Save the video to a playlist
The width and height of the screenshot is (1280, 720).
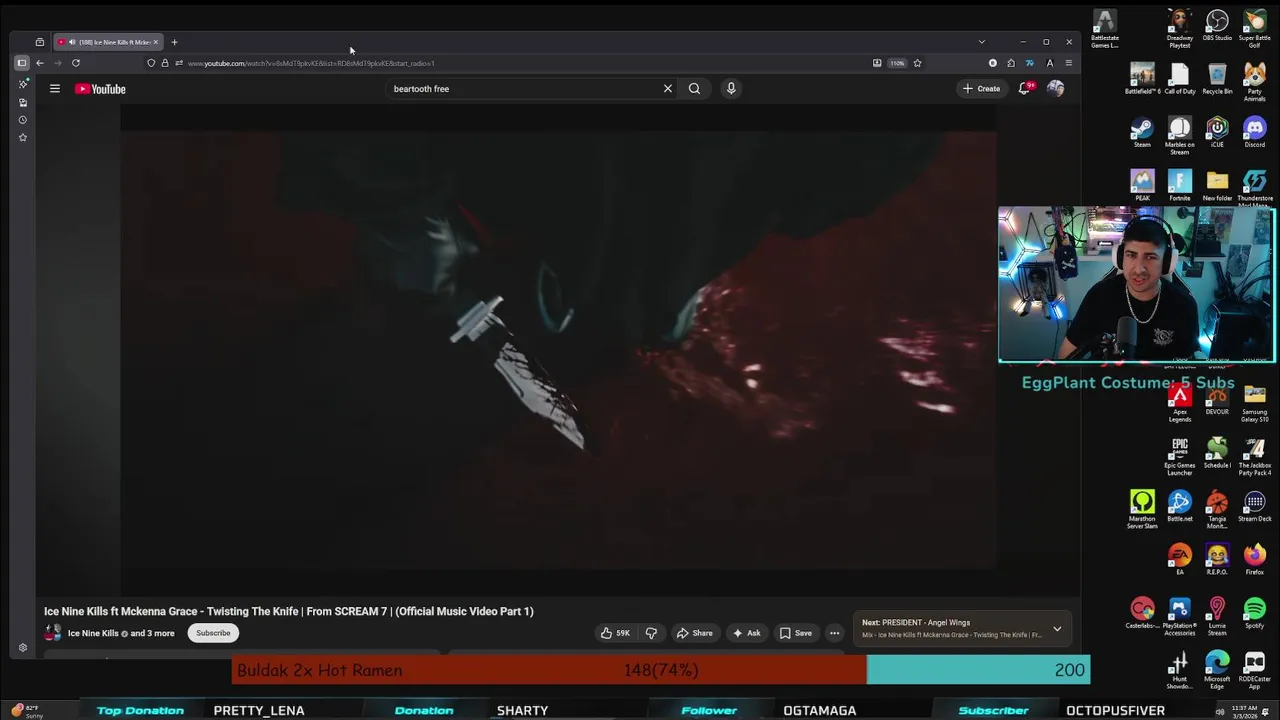click(x=796, y=633)
